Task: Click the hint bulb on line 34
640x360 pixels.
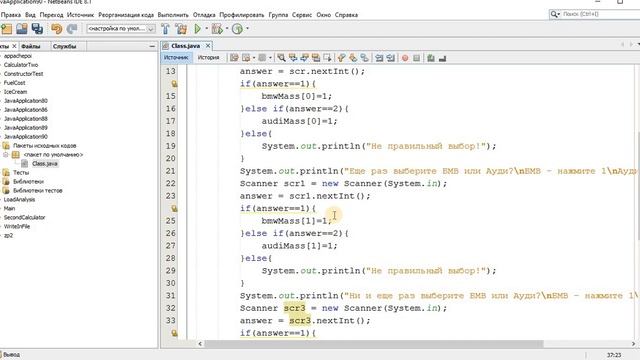Action: [x=174, y=333]
